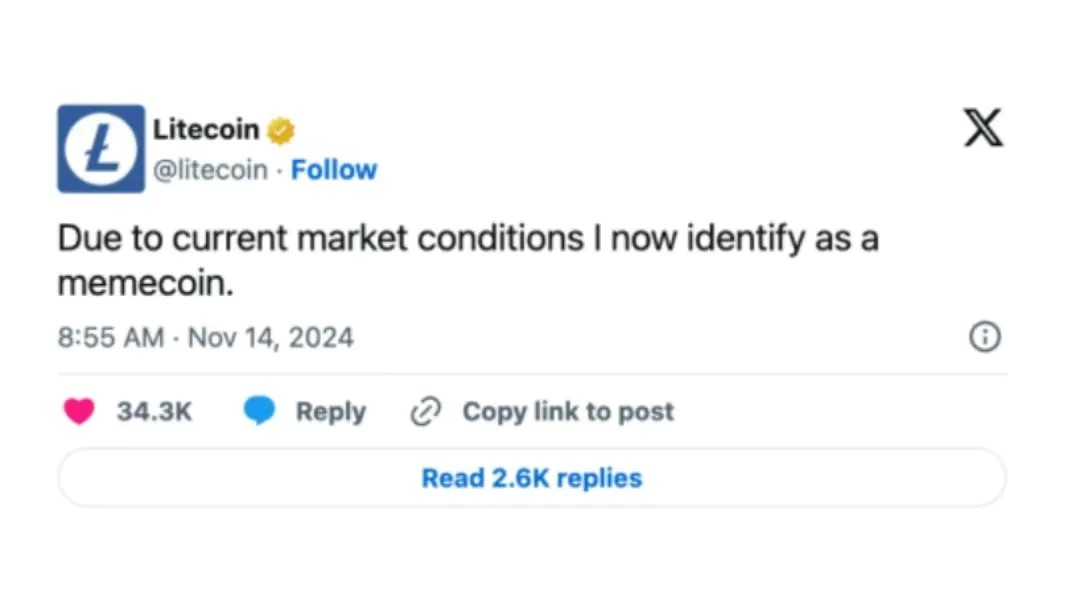Click the white L symbol in the Litecoin logo
The height and width of the screenshot is (591, 1080).
tap(100, 149)
